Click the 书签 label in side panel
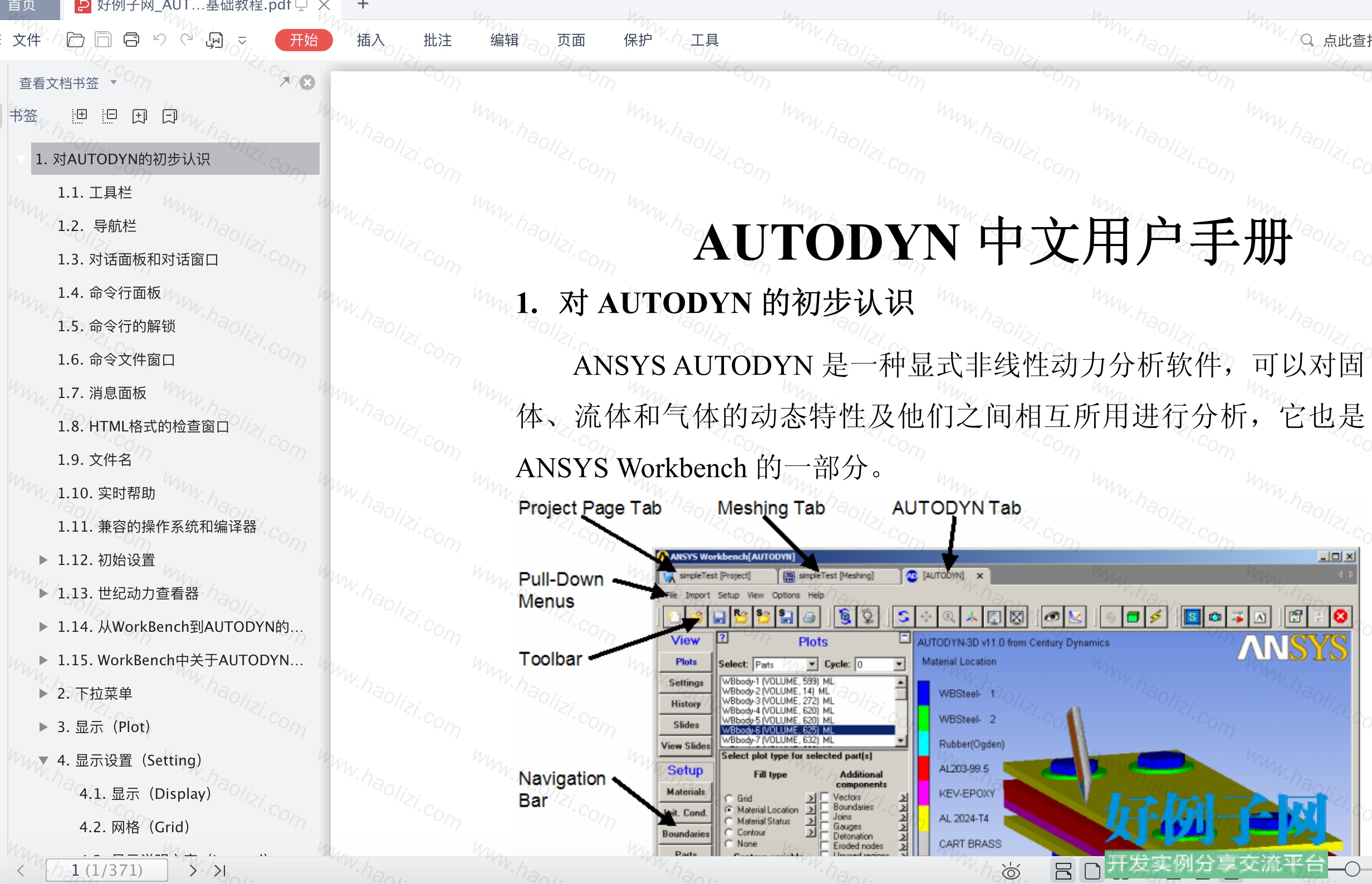 click(x=23, y=116)
